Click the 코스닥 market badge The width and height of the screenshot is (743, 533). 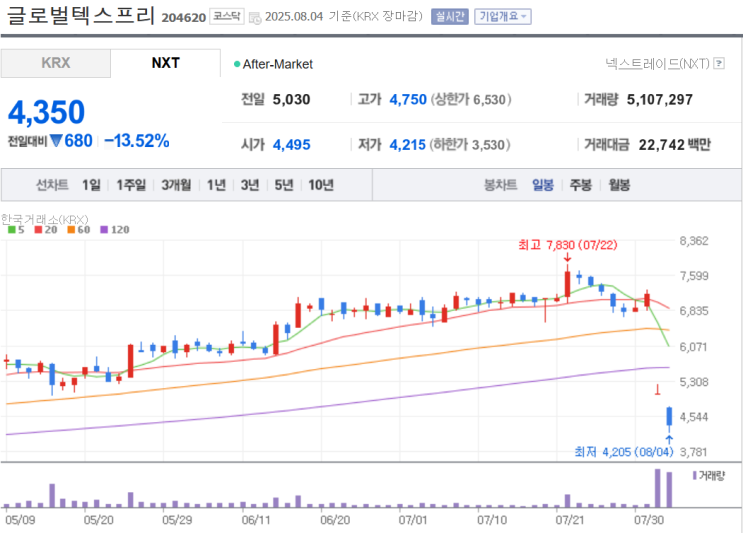point(227,17)
